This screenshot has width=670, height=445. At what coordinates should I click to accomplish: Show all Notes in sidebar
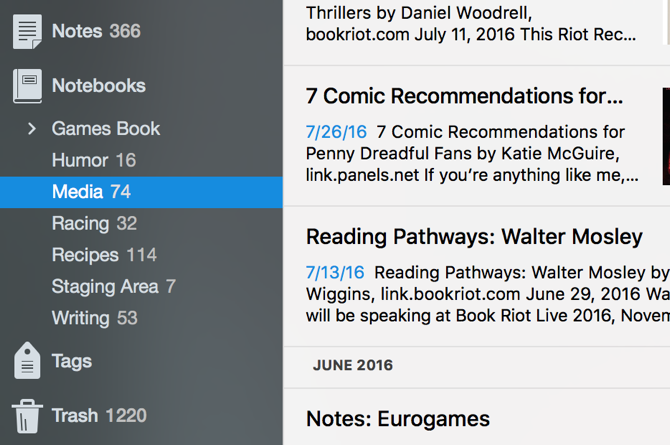pyautogui.click(x=78, y=32)
